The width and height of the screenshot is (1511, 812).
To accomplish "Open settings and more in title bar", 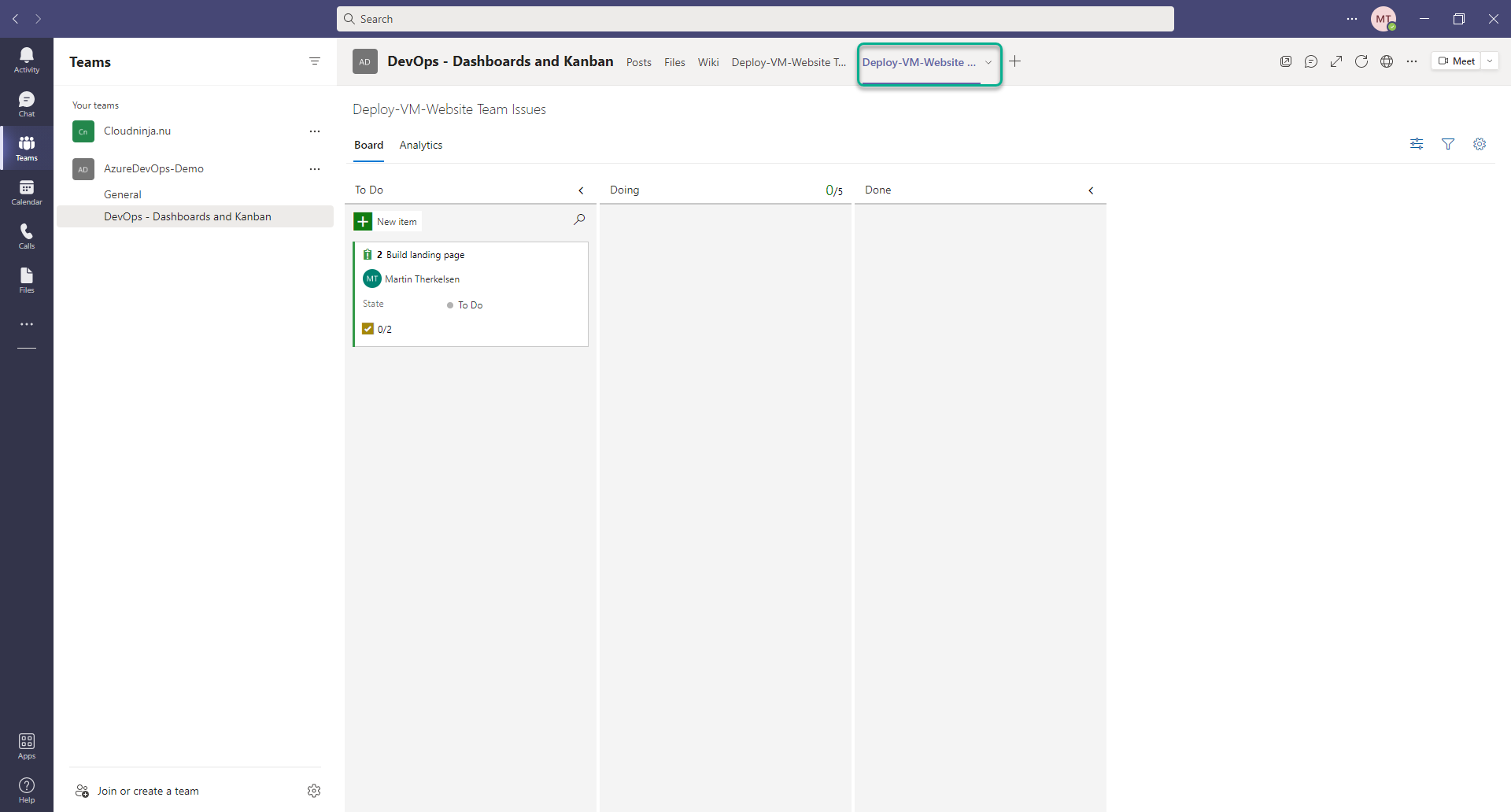I will tap(1352, 19).
